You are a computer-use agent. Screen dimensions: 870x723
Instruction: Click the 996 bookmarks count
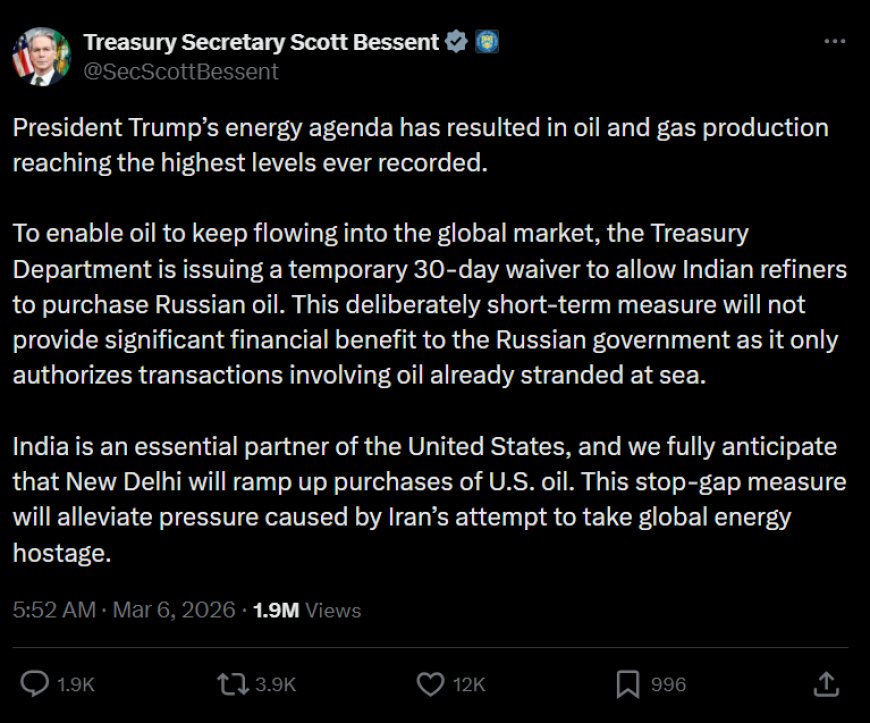pyautogui.click(x=668, y=684)
